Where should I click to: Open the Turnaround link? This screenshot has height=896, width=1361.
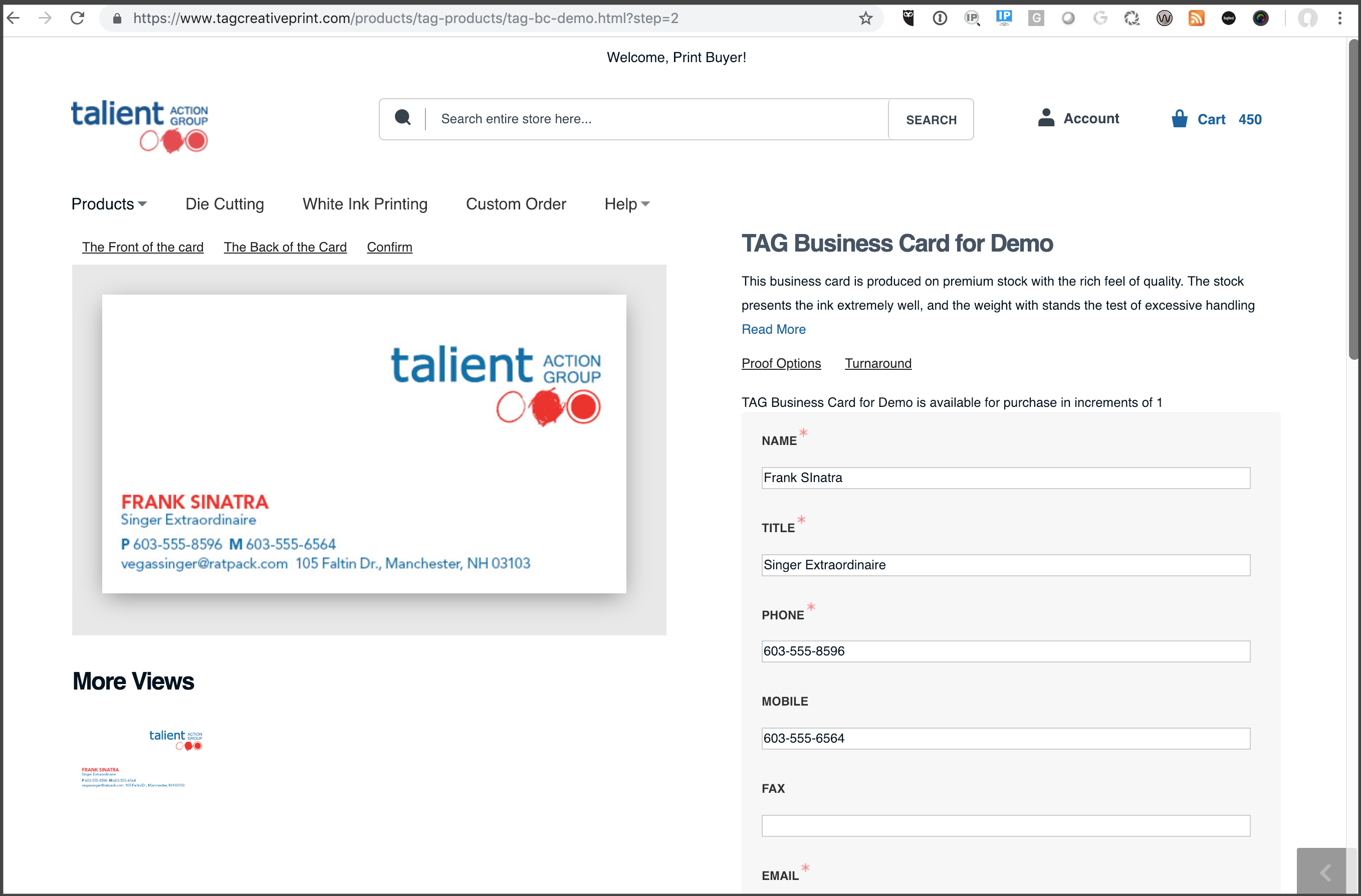[878, 363]
